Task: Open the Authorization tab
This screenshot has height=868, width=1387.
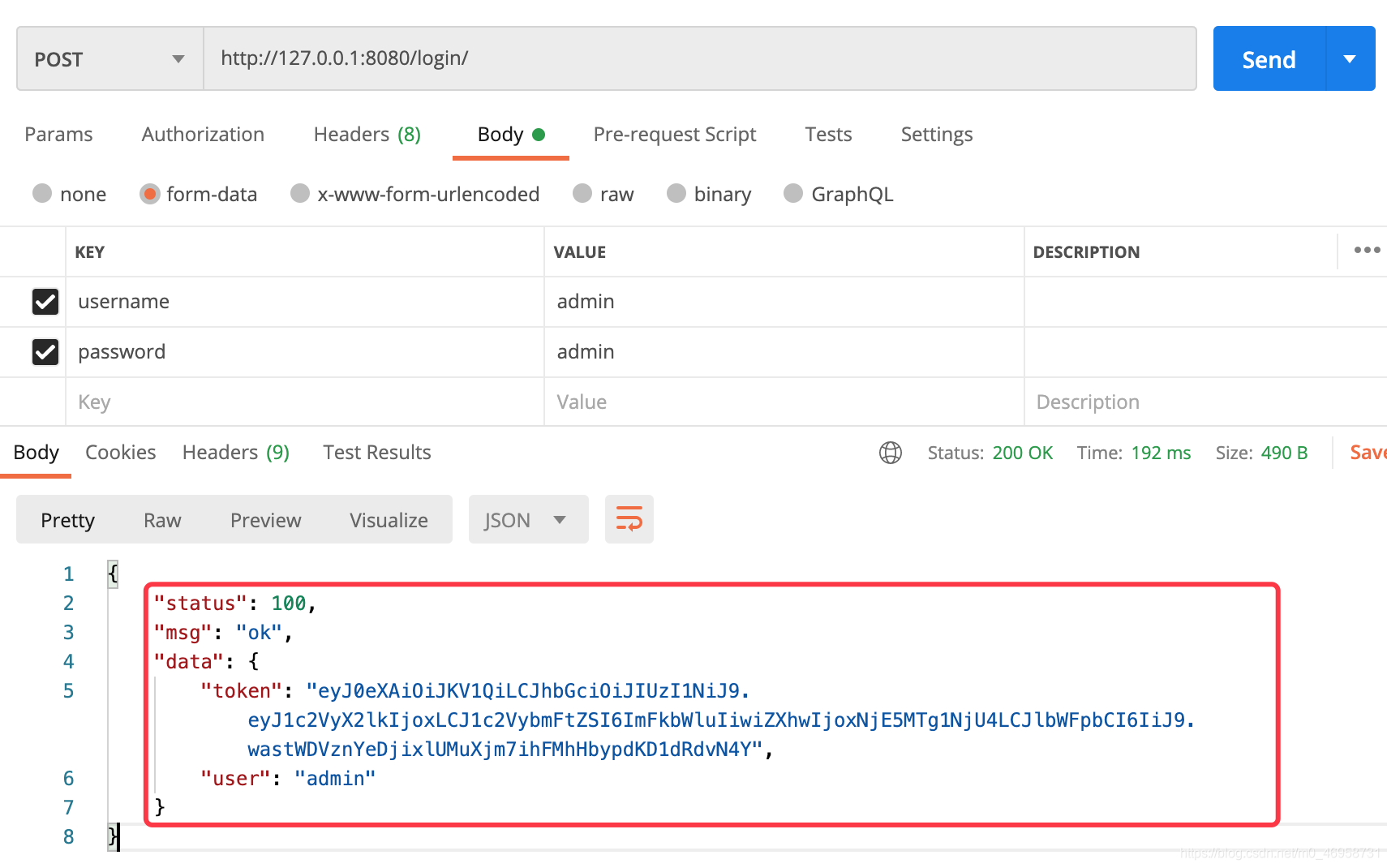Action: [x=203, y=134]
